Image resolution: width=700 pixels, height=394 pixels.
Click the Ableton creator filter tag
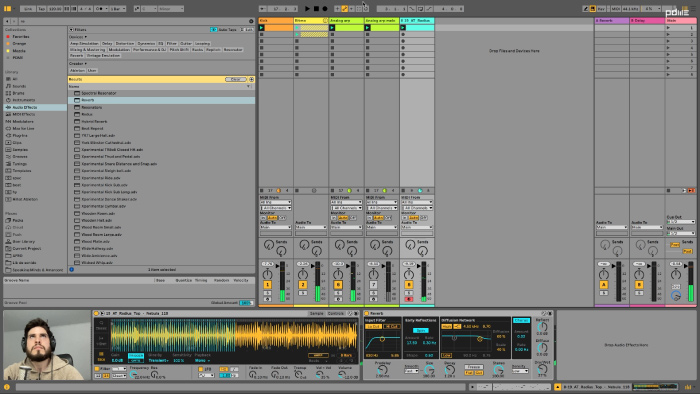pyautogui.click(x=77, y=71)
